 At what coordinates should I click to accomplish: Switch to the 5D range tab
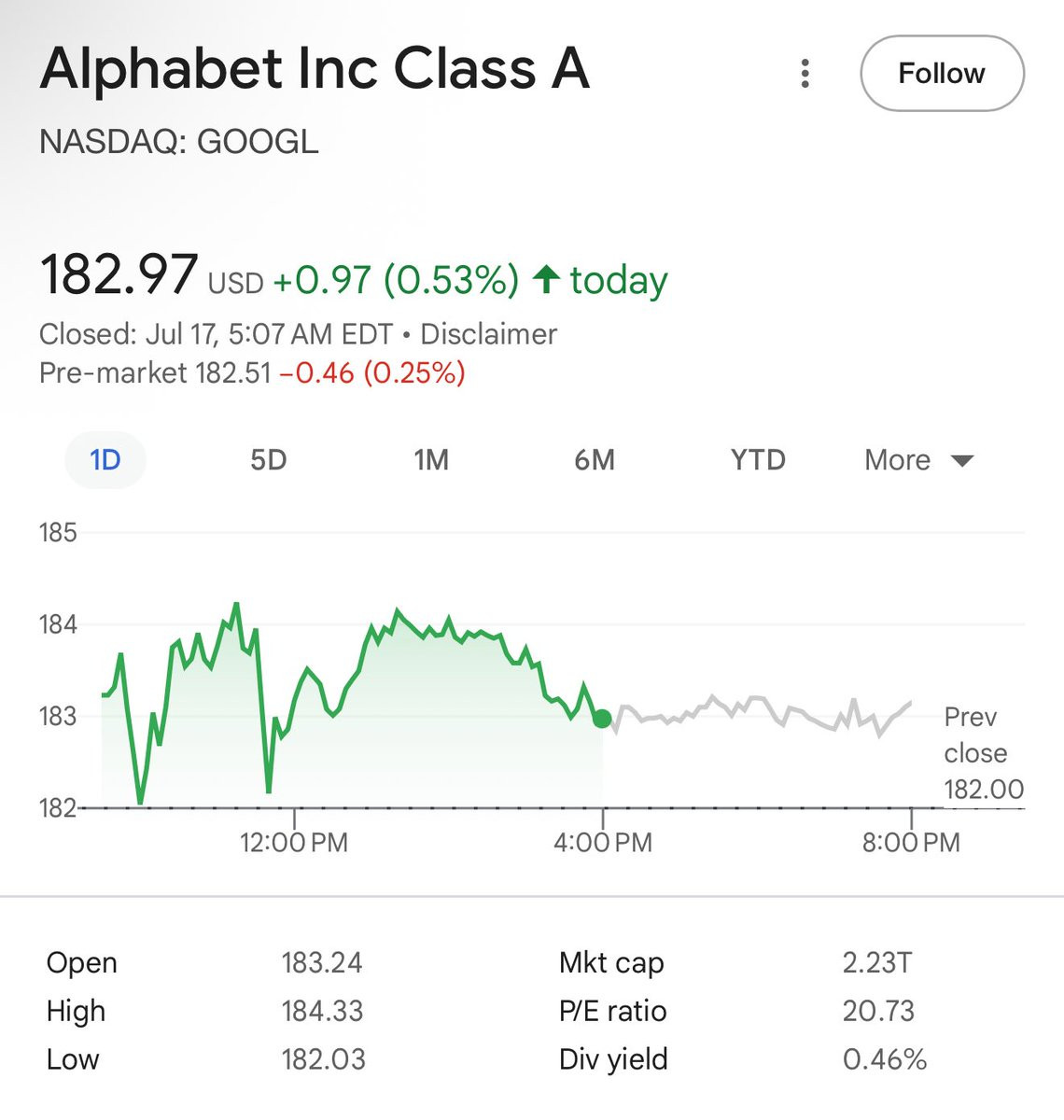[268, 460]
